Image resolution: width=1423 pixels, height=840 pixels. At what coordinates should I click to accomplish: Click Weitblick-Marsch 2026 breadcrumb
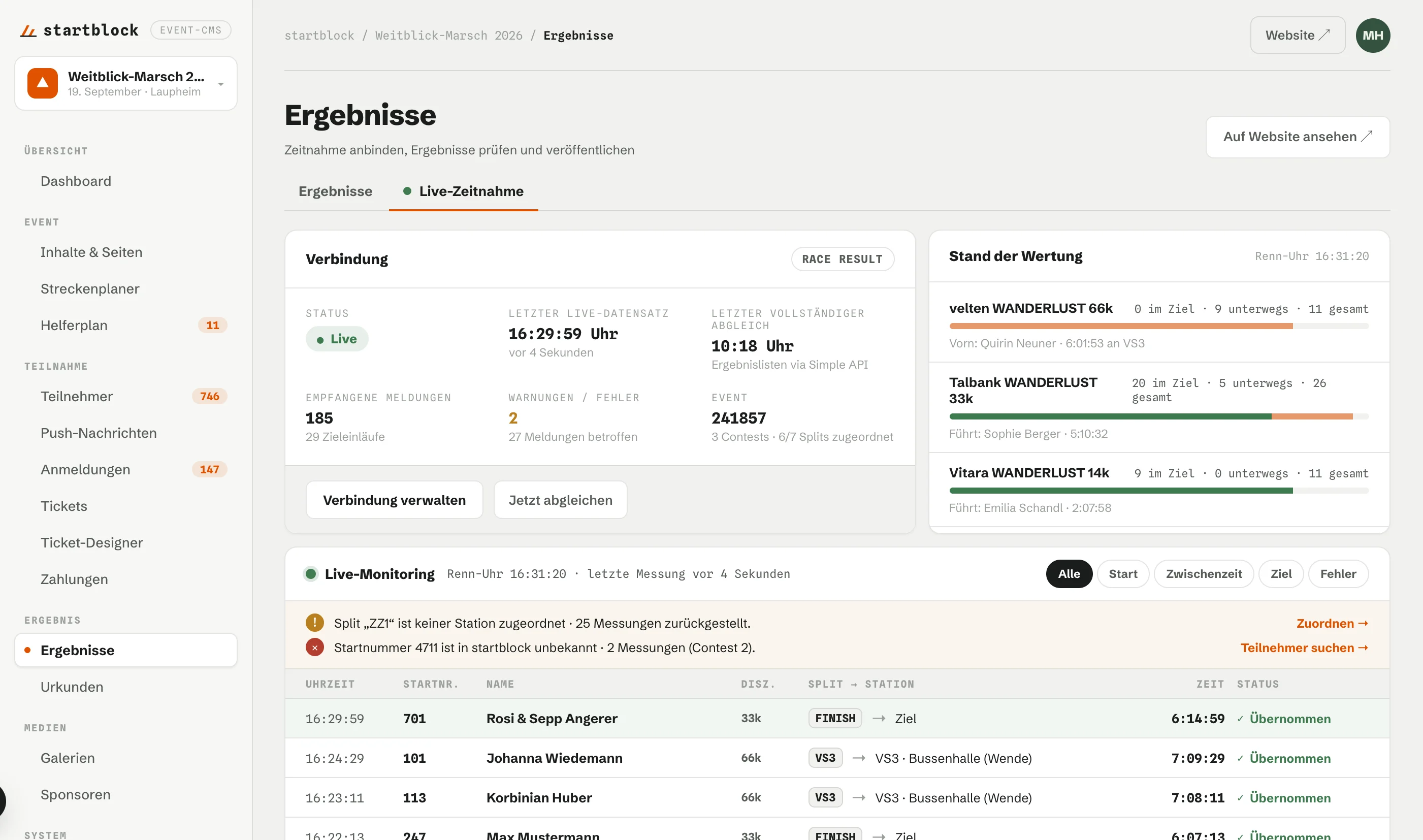tap(448, 35)
